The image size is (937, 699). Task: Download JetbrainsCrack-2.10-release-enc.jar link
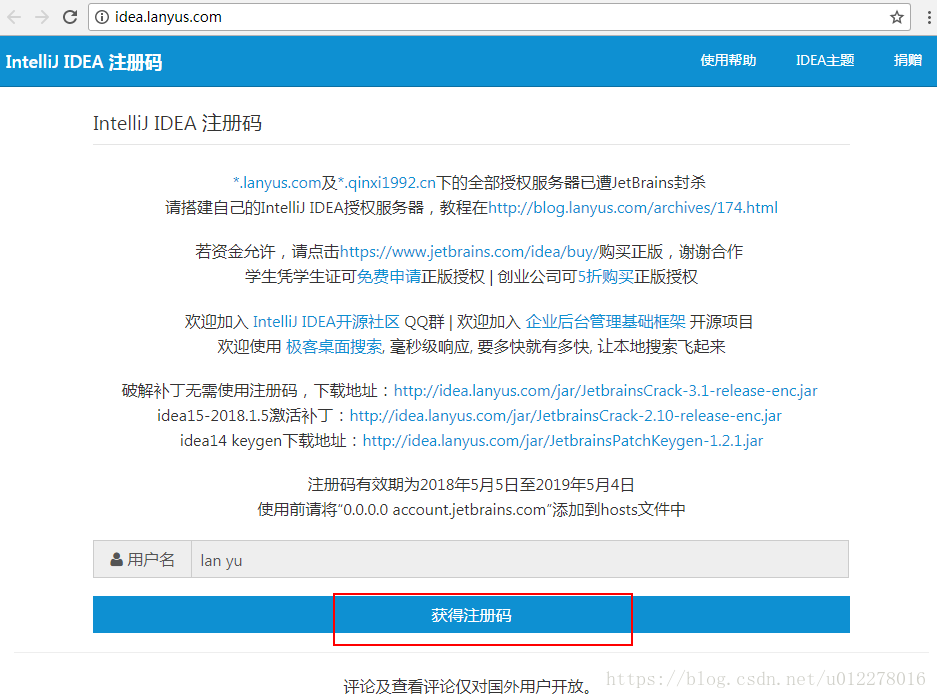(565, 416)
